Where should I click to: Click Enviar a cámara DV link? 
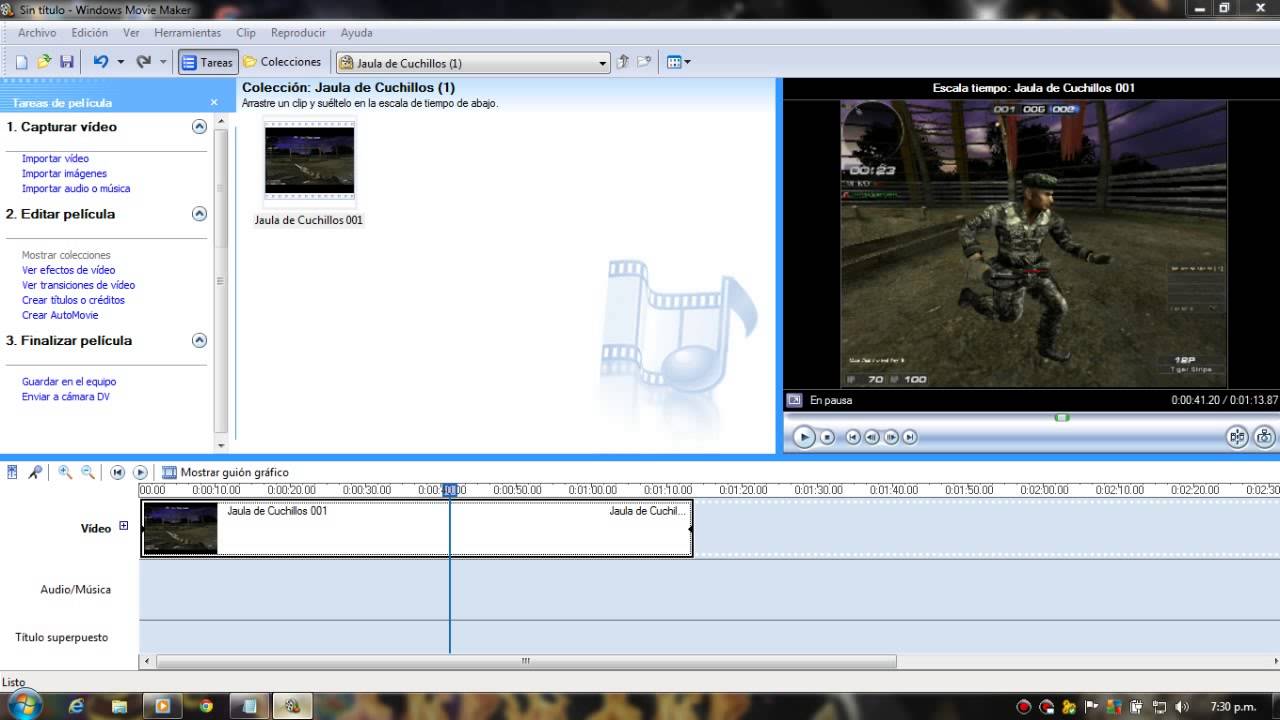pos(66,396)
